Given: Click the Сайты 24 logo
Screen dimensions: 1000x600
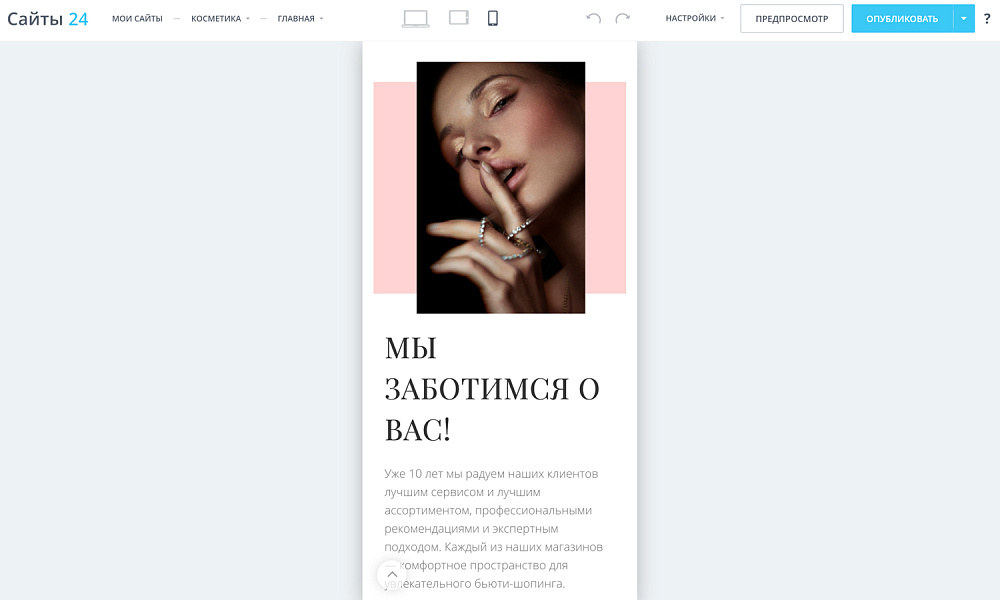Looking at the screenshot, I should pos(48,17).
